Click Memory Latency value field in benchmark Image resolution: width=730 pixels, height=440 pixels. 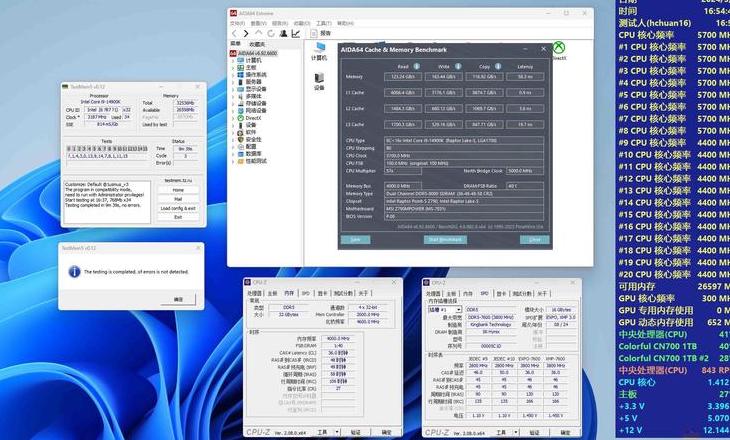(525, 77)
